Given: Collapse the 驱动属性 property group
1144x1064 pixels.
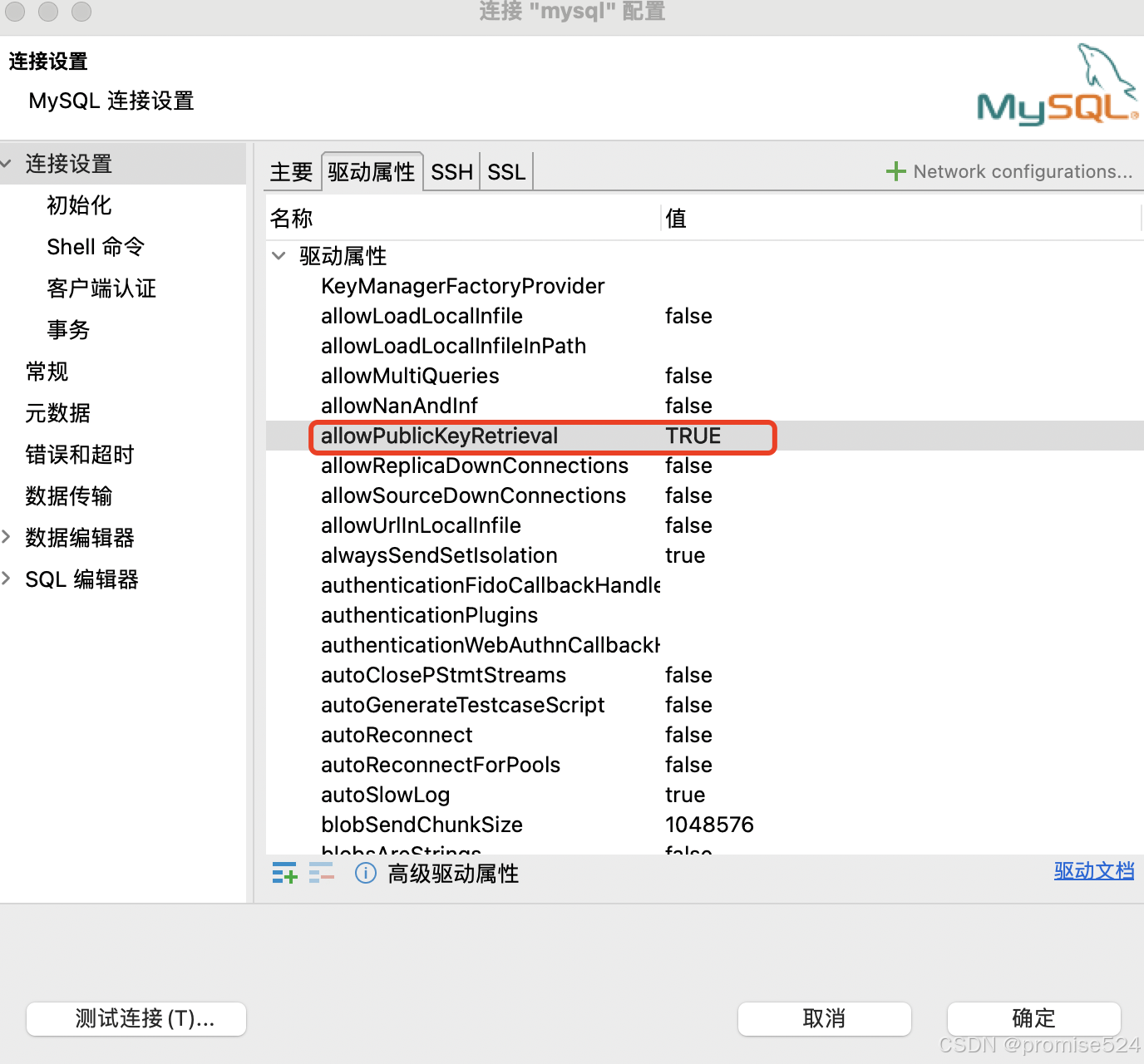Looking at the screenshot, I should point(279,256).
